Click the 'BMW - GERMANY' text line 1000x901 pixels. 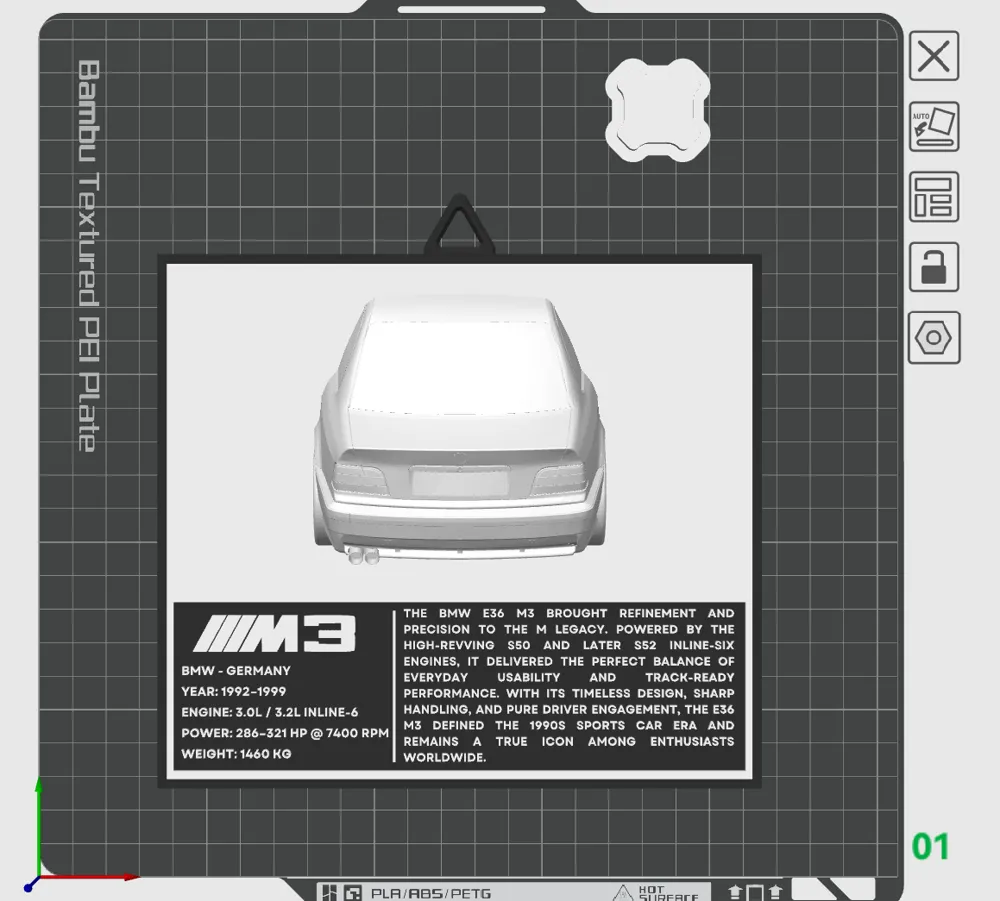click(236, 671)
